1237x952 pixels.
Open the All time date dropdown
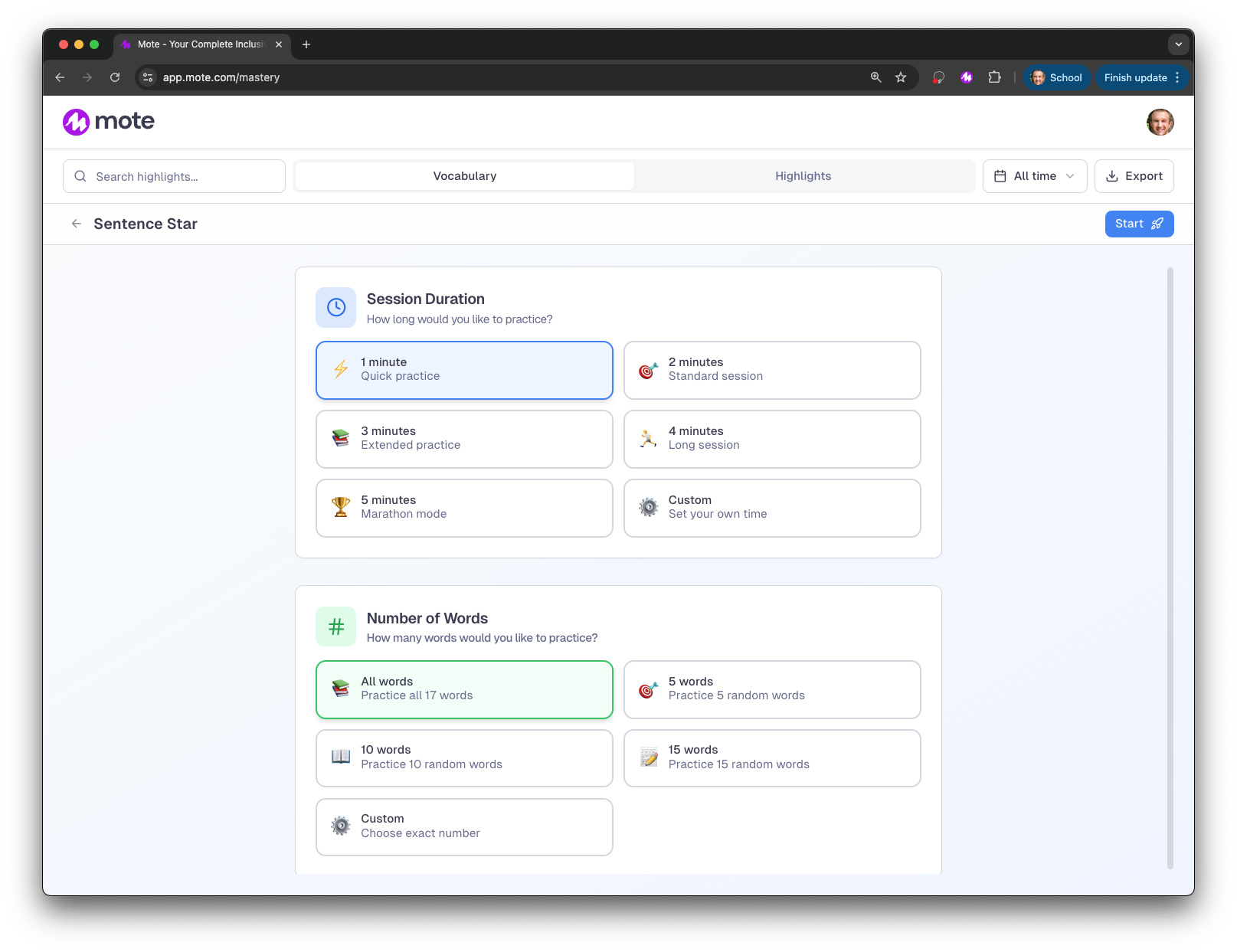pyautogui.click(x=1035, y=176)
